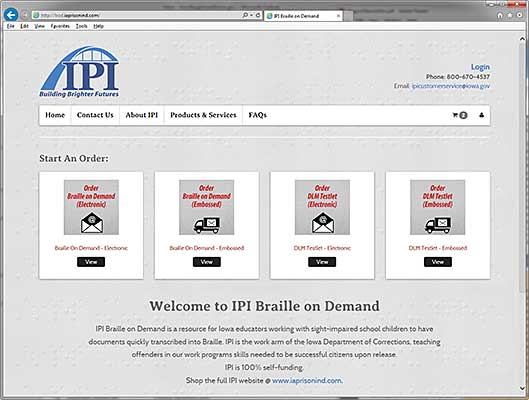This screenshot has width=529, height=400.
Task: Click the scrollbar up arrow
Action: [522, 39]
